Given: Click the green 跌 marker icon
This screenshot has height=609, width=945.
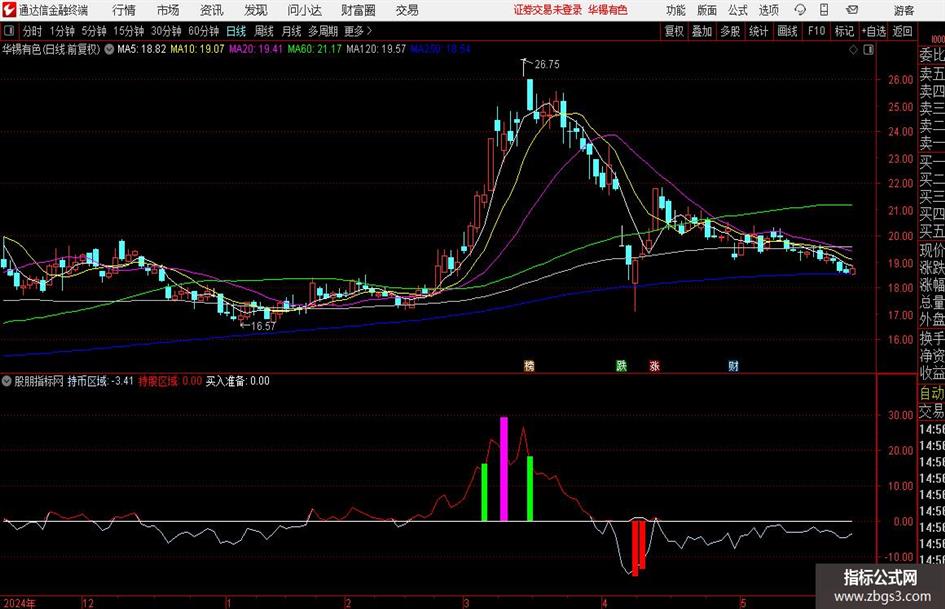Looking at the screenshot, I should (621, 365).
